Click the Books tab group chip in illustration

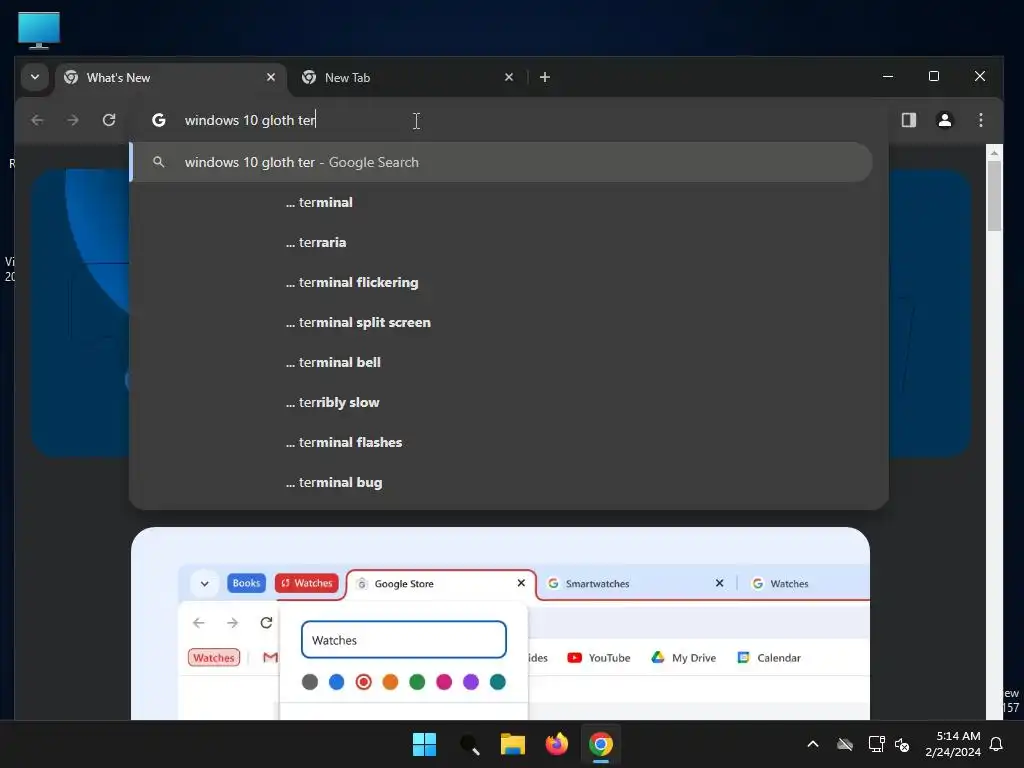coord(246,583)
